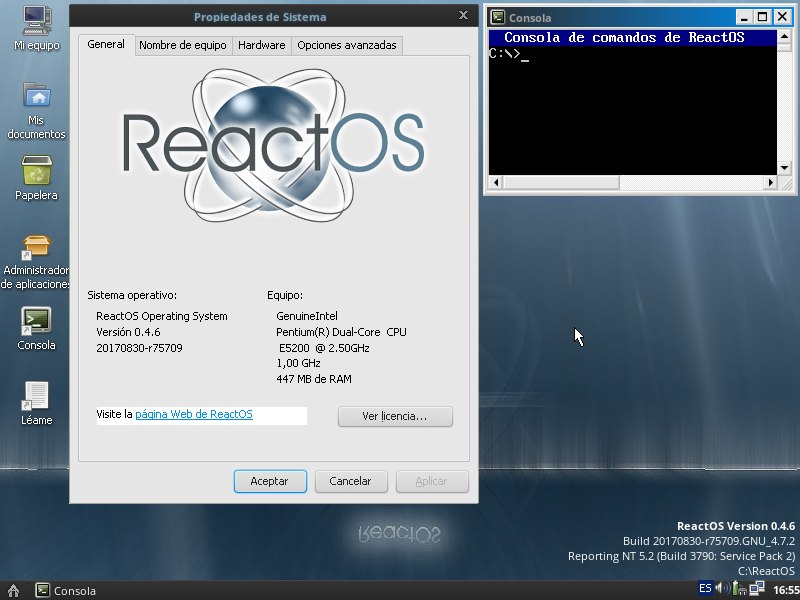
Task: Click the ReactOS Operating System text
Action: point(162,316)
